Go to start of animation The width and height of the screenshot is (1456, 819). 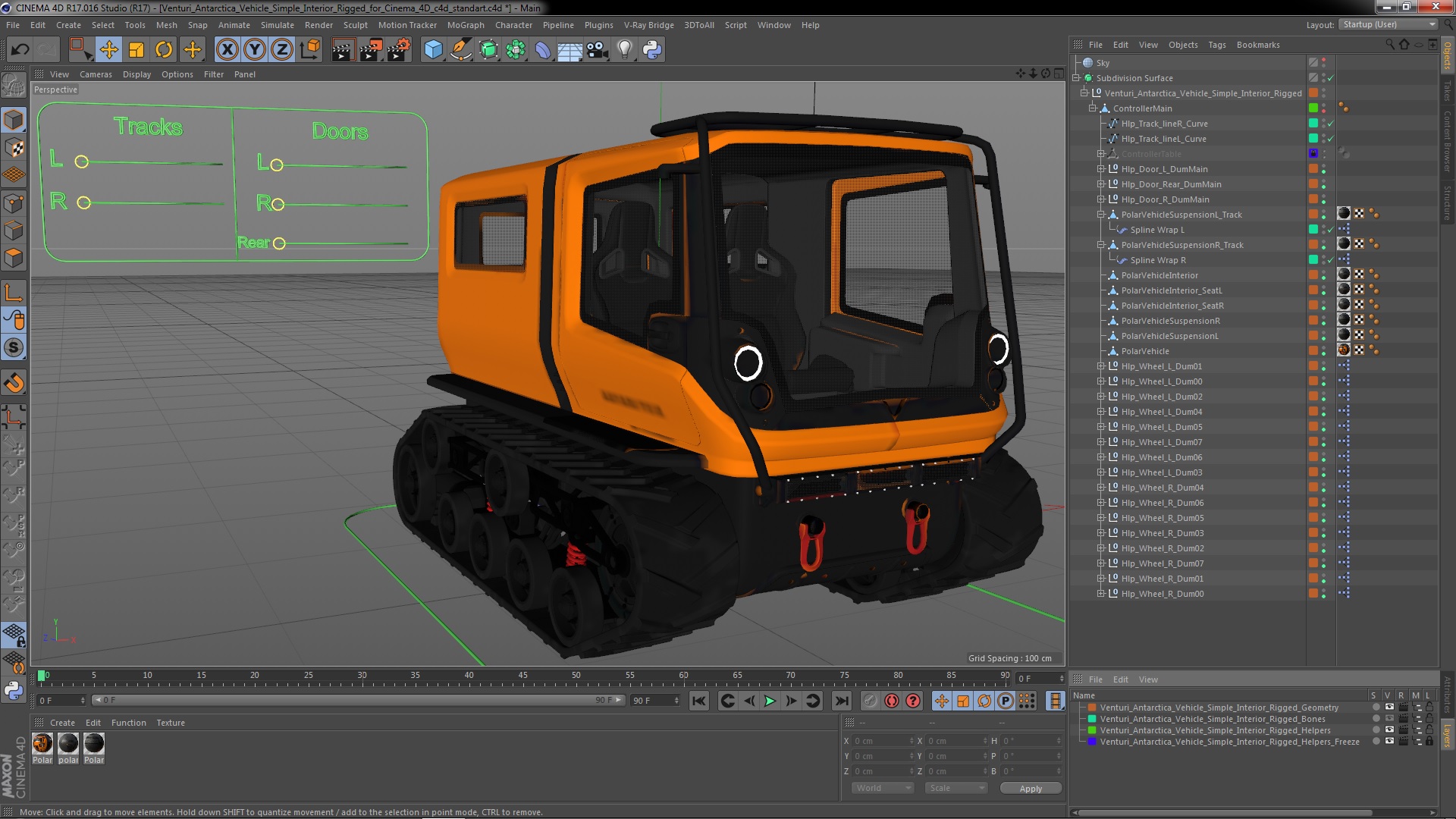[x=699, y=701]
